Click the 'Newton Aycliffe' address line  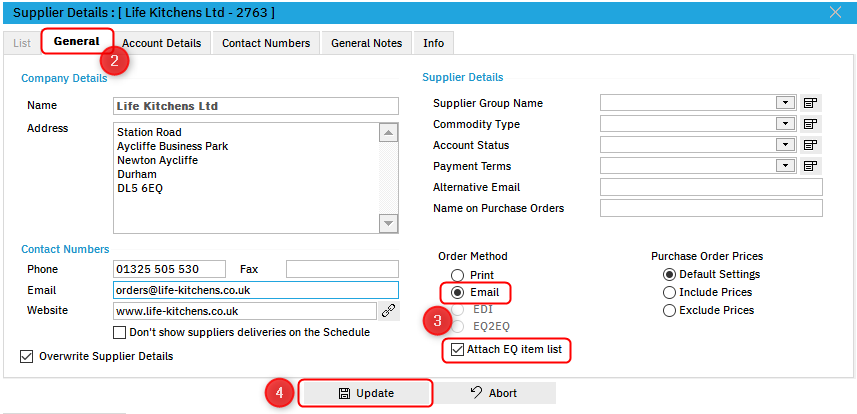tap(157, 160)
